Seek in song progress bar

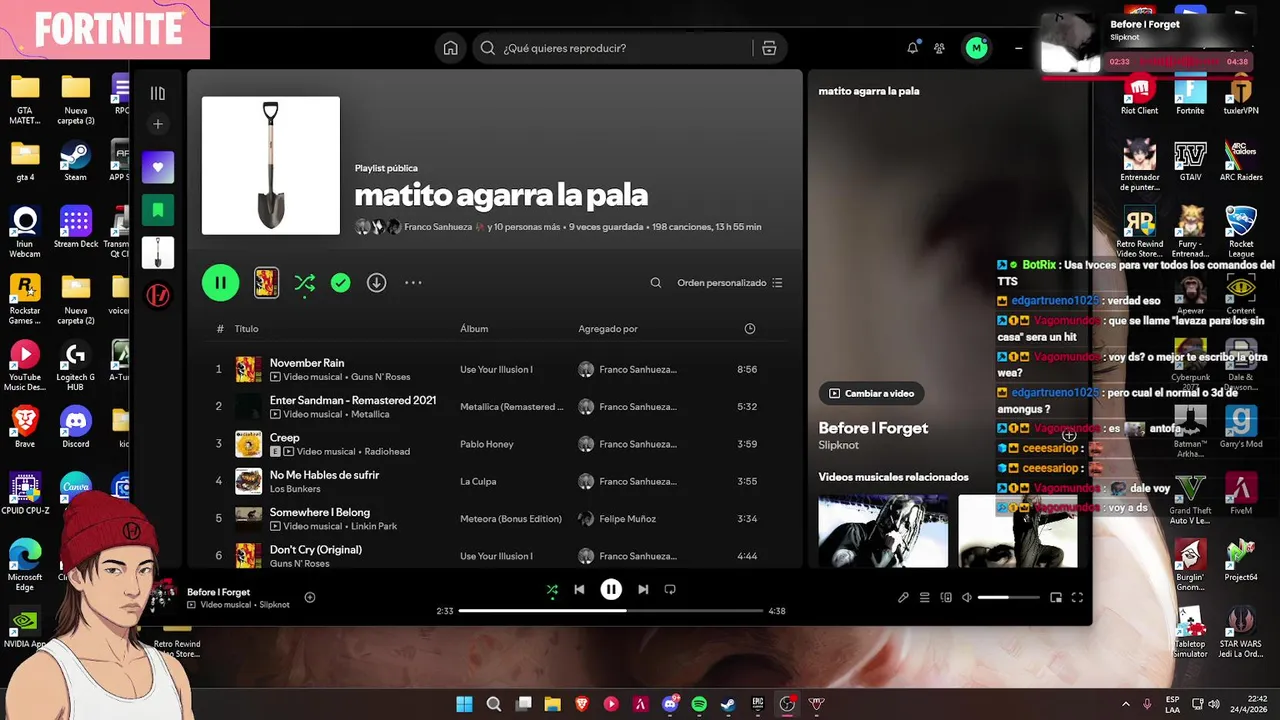tap(611, 611)
